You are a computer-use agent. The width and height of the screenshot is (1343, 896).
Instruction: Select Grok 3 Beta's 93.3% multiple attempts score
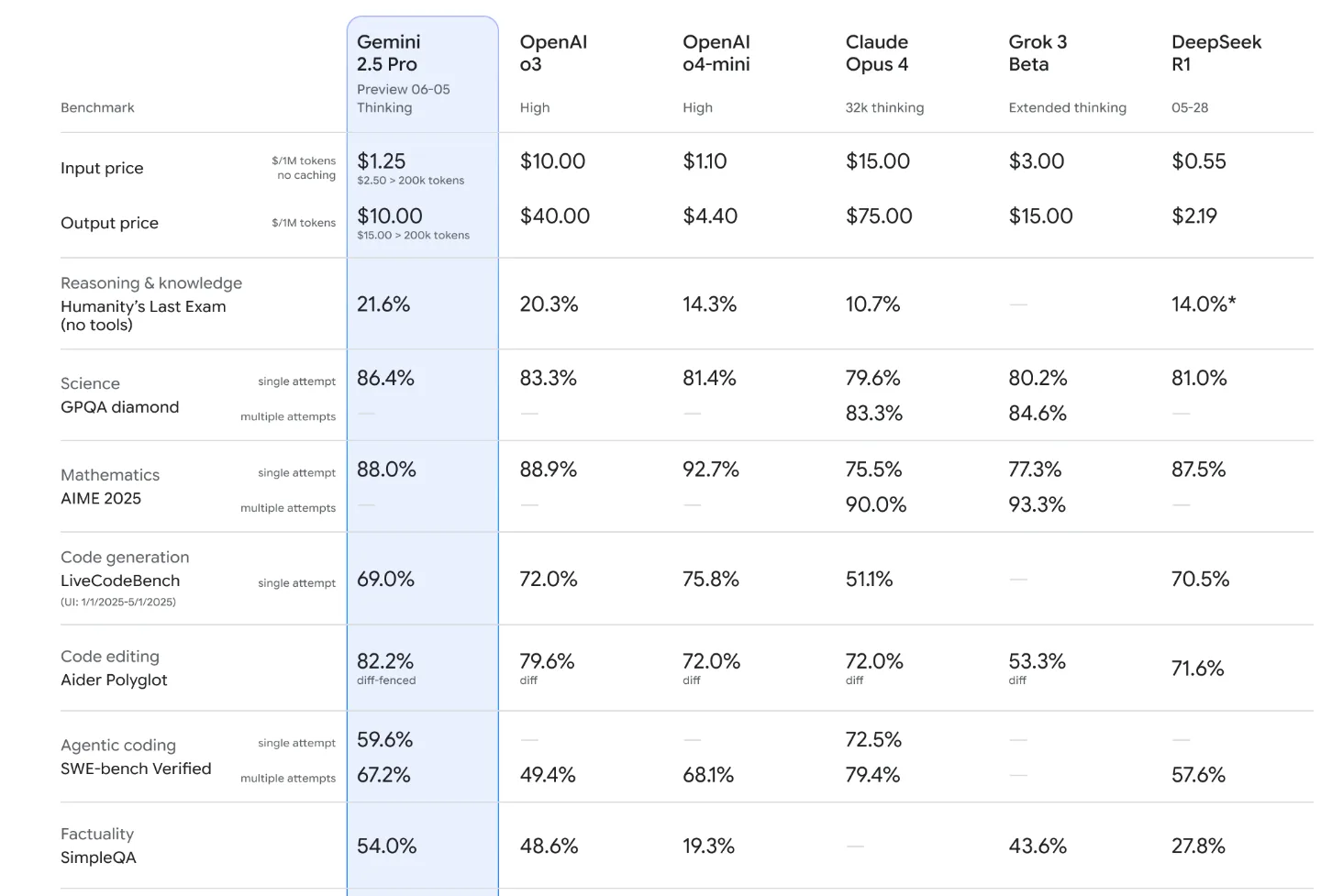tap(1038, 504)
